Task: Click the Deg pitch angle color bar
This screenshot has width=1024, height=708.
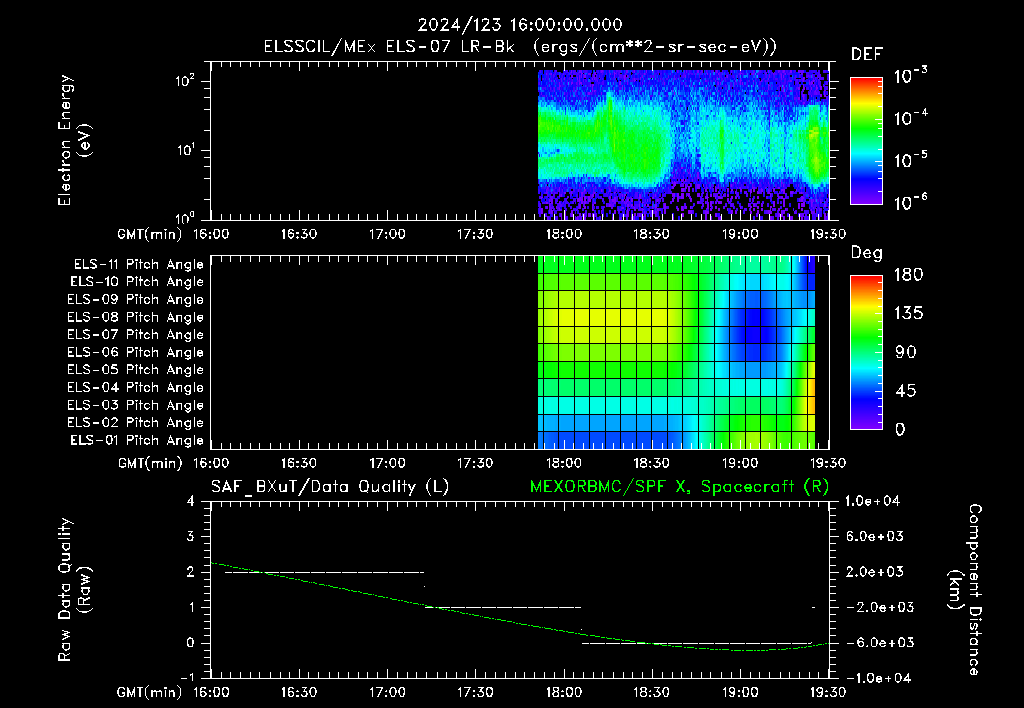Action: 866,353
